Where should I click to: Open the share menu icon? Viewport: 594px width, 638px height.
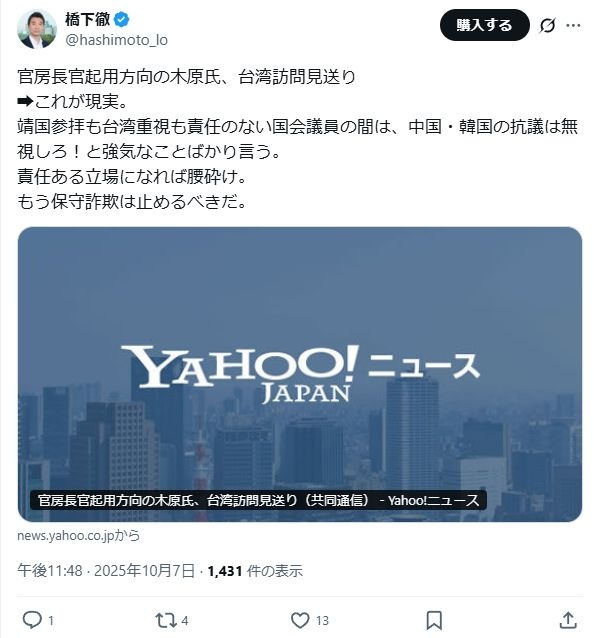click(x=568, y=620)
